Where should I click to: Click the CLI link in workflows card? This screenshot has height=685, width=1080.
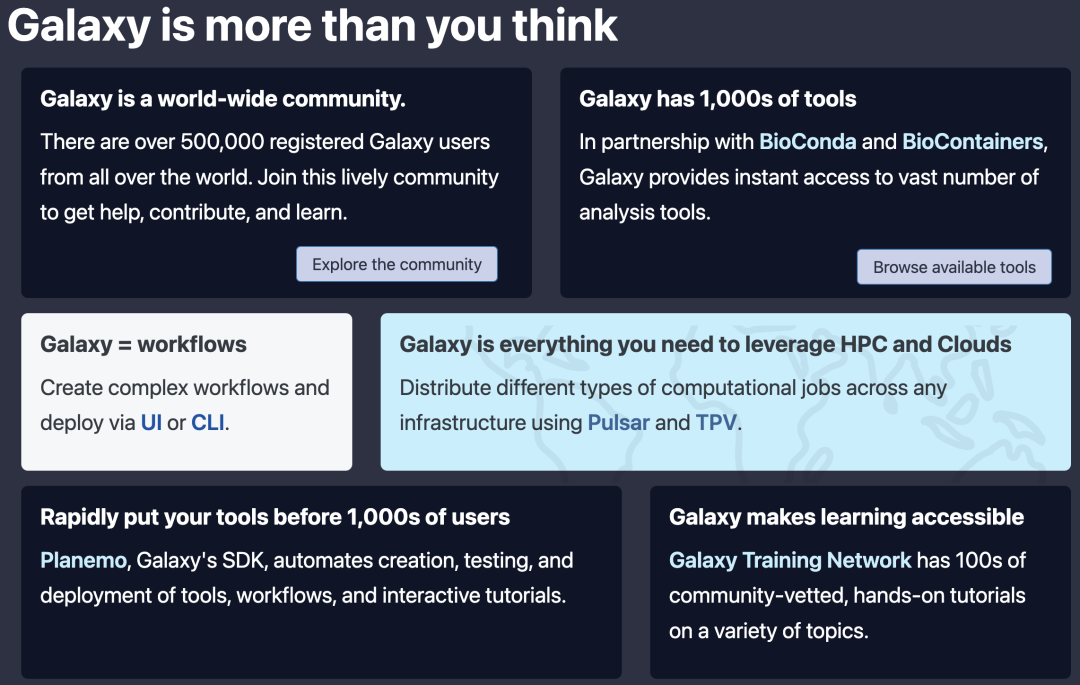tap(207, 422)
